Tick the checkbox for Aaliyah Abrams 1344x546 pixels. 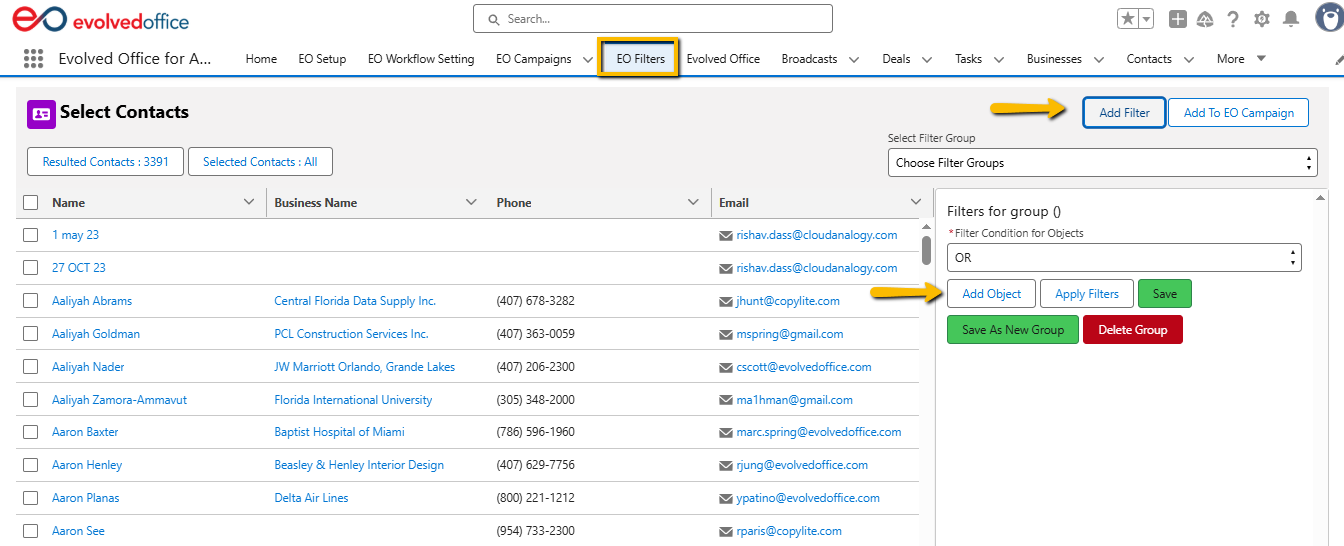click(x=31, y=301)
